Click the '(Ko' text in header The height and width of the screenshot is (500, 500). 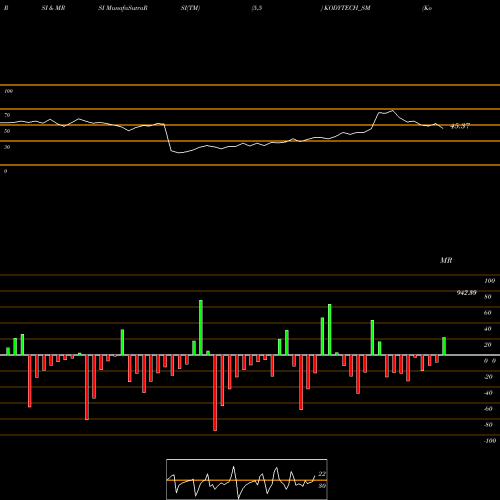[427, 8]
